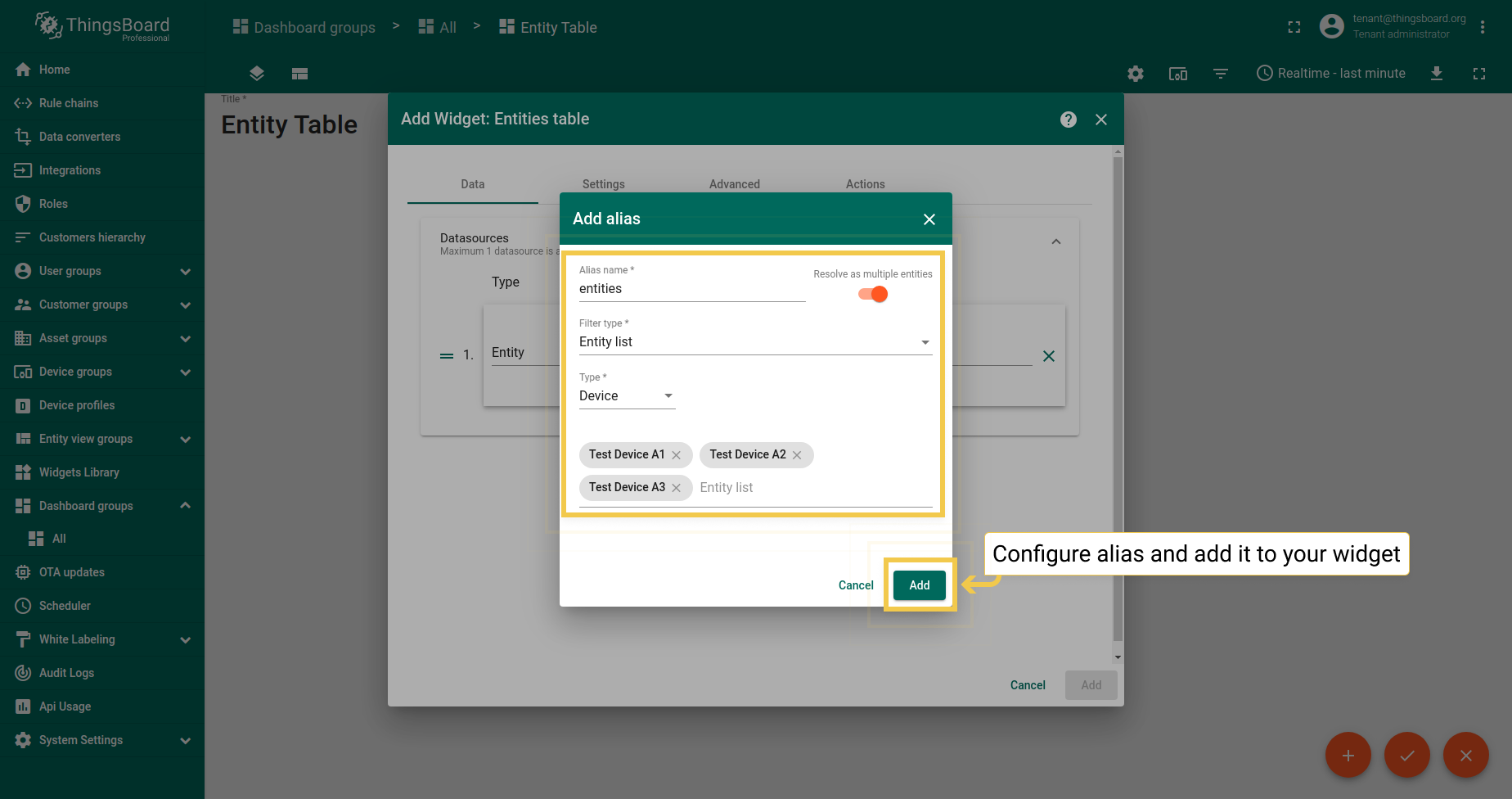Screen dimensions: 1512x799
Task: Expand Device groups in sidebar
Action: click(186, 372)
